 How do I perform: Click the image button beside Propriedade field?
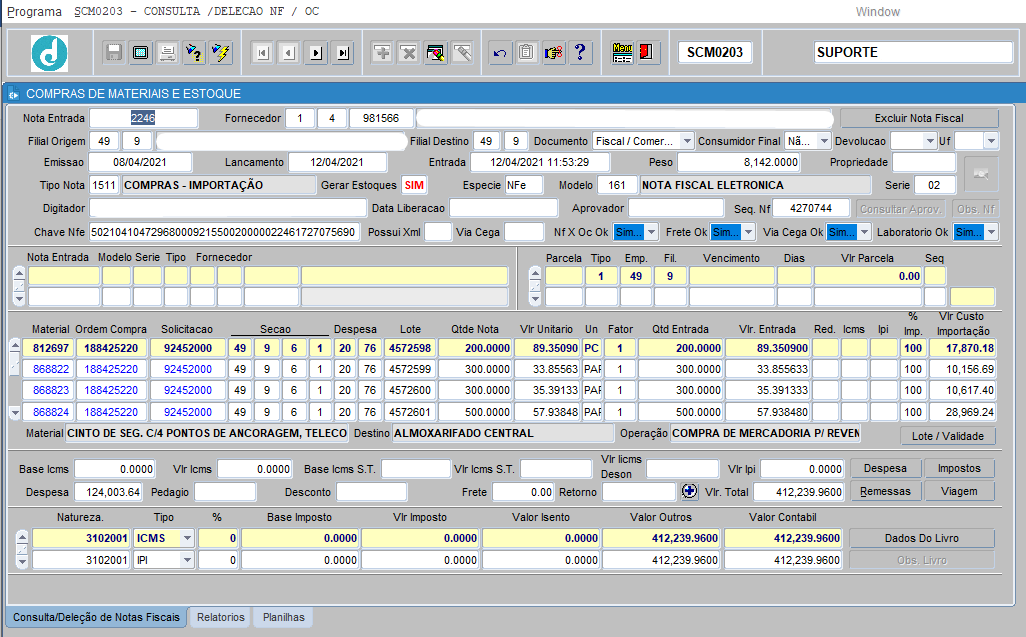click(981, 173)
